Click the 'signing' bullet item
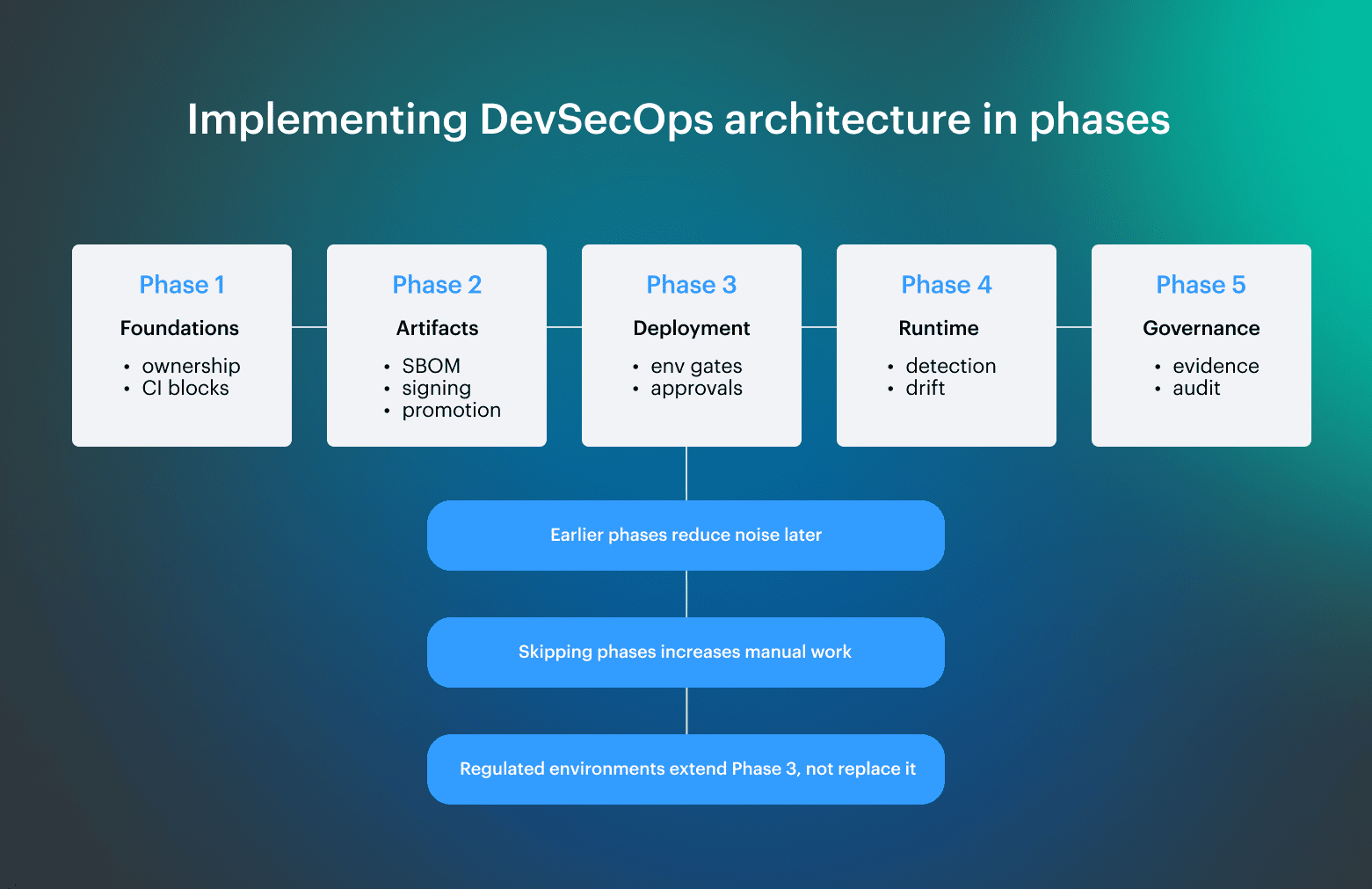This screenshot has height=889, width=1372. [436, 388]
